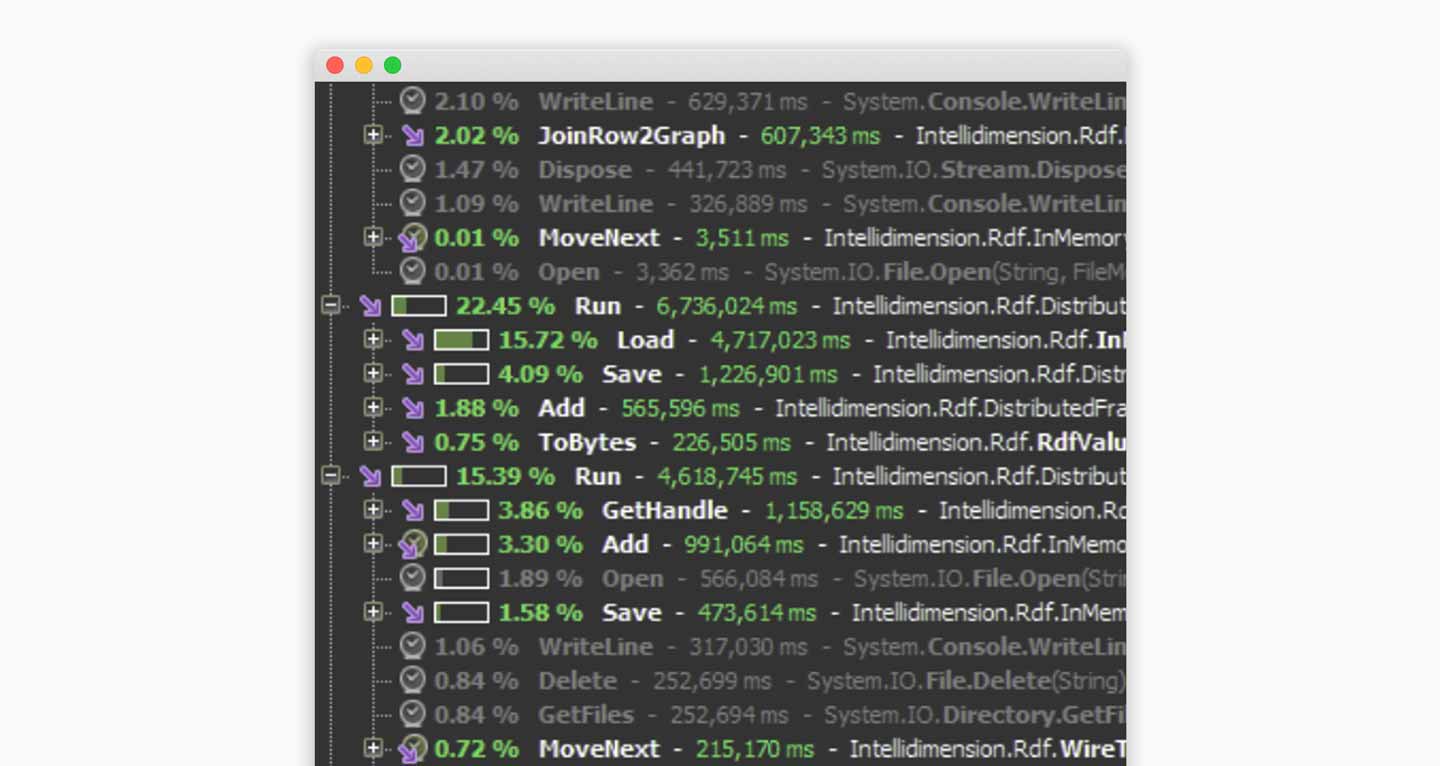Click the clock icon beside WriteLine 1.09 %
The height and width of the screenshot is (766, 1440).
413,203
